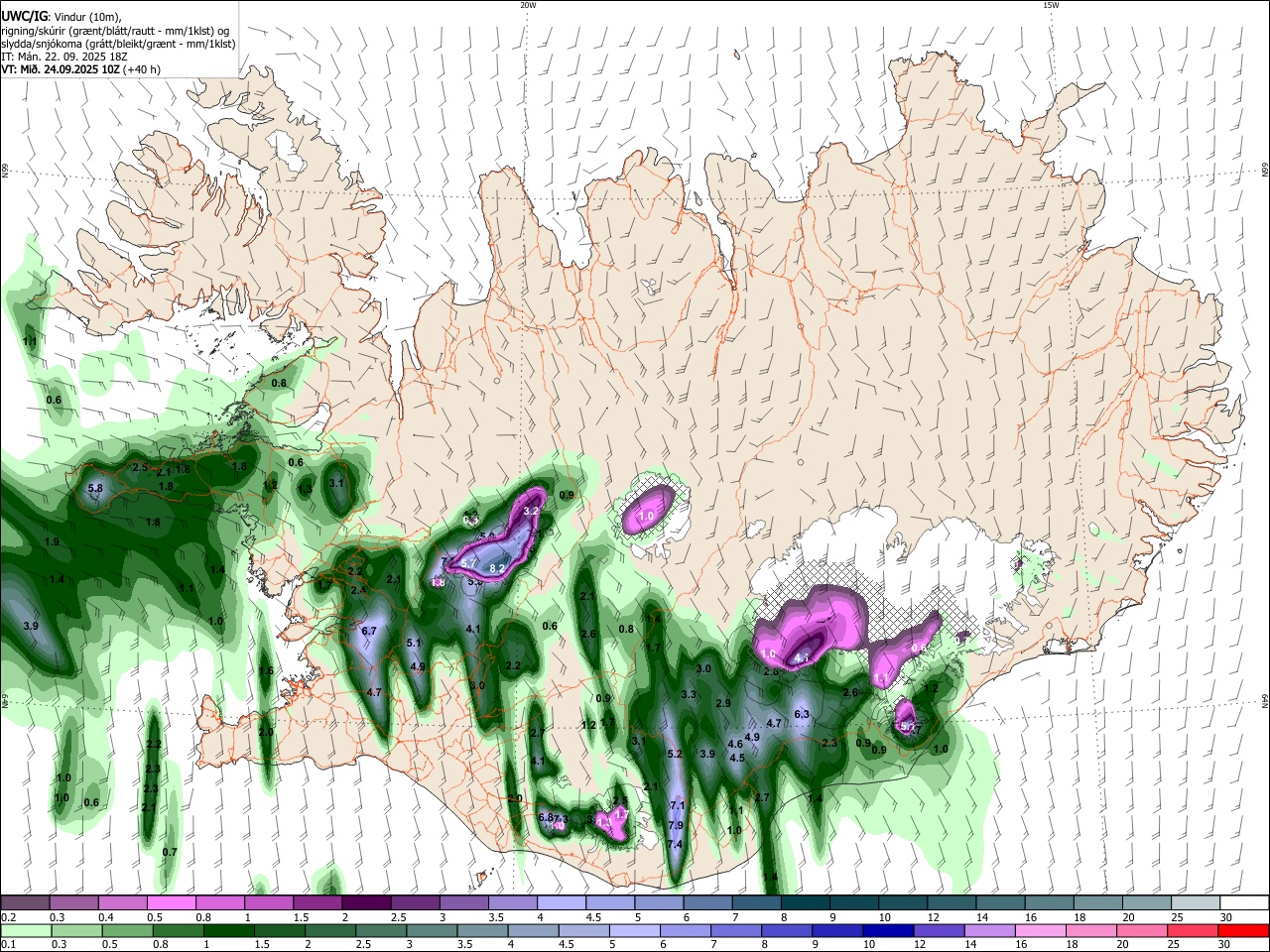1270x952 pixels.
Task: Click the 0.7 precipitation value
Action: pyautogui.click(x=170, y=852)
